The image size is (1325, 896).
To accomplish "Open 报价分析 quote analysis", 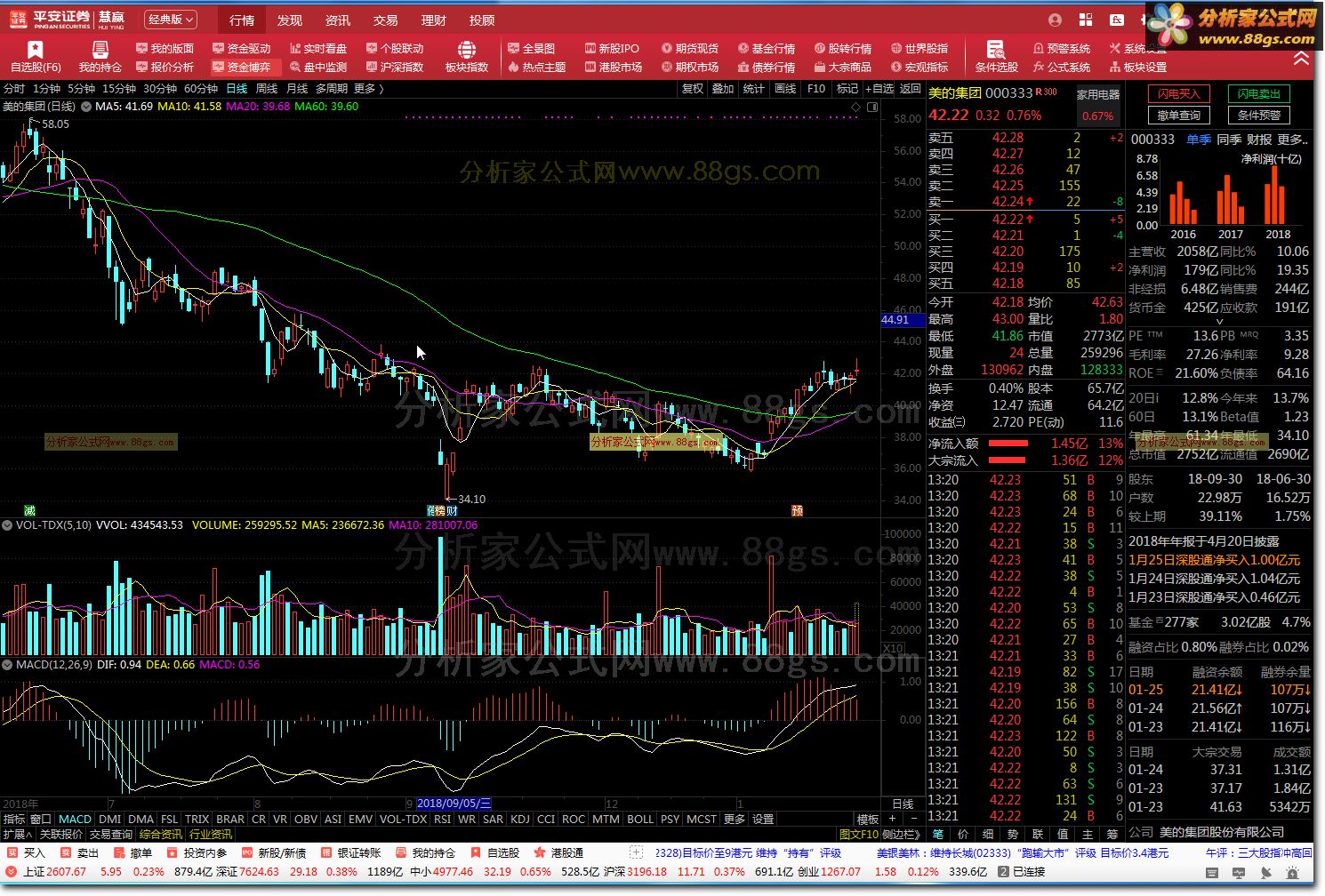I will click(x=165, y=67).
